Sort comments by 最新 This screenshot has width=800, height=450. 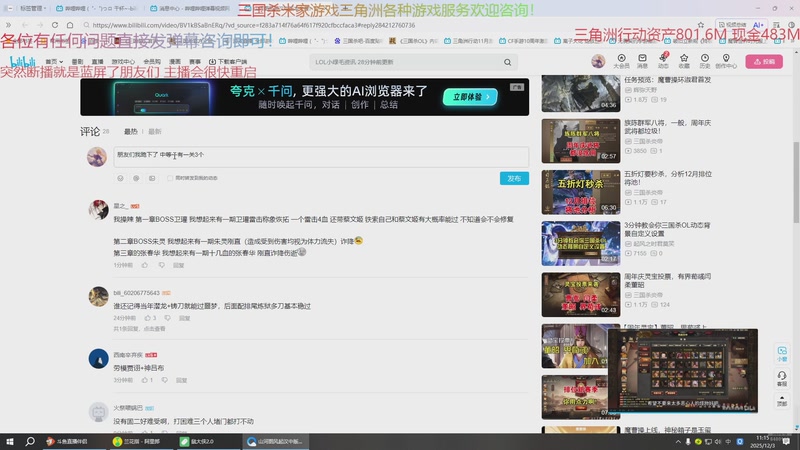click(x=155, y=132)
